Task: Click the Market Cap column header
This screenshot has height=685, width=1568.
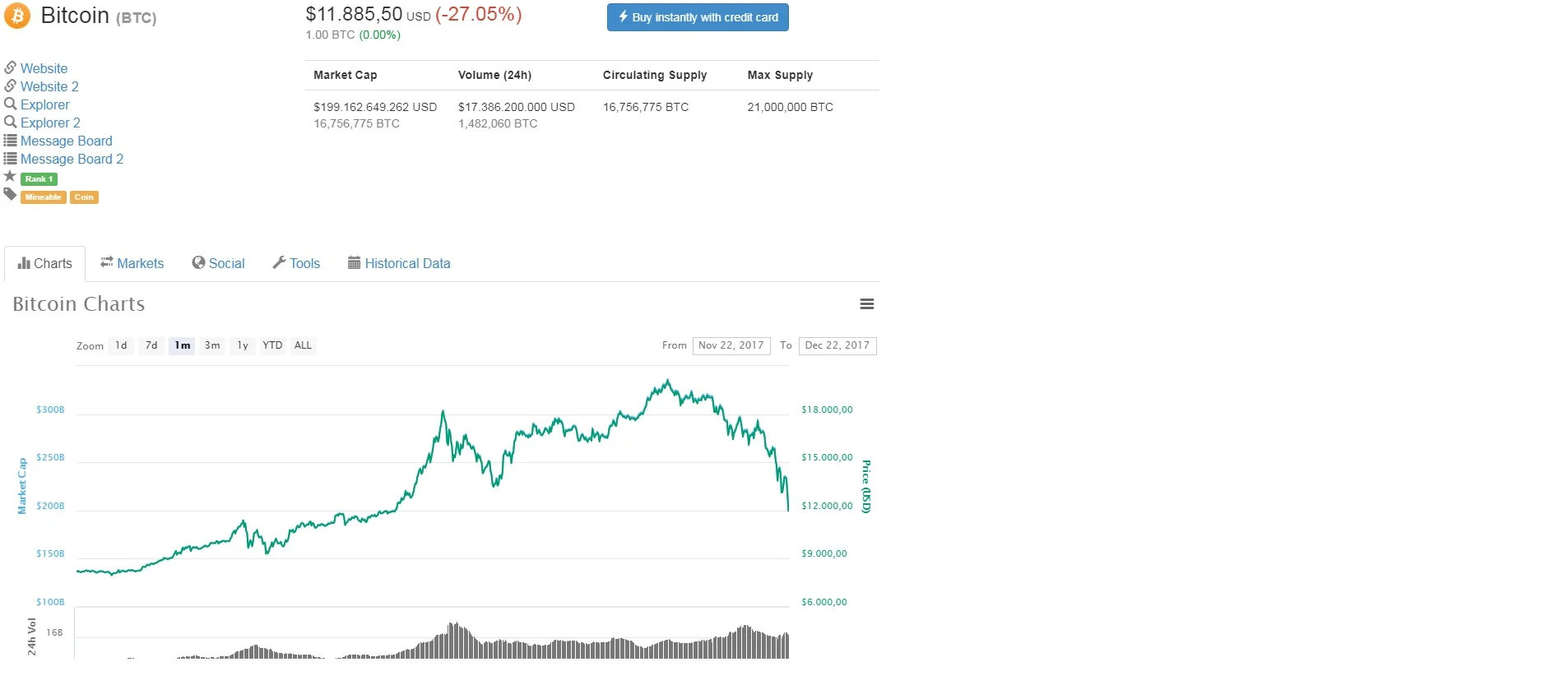Action: point(346,75)
